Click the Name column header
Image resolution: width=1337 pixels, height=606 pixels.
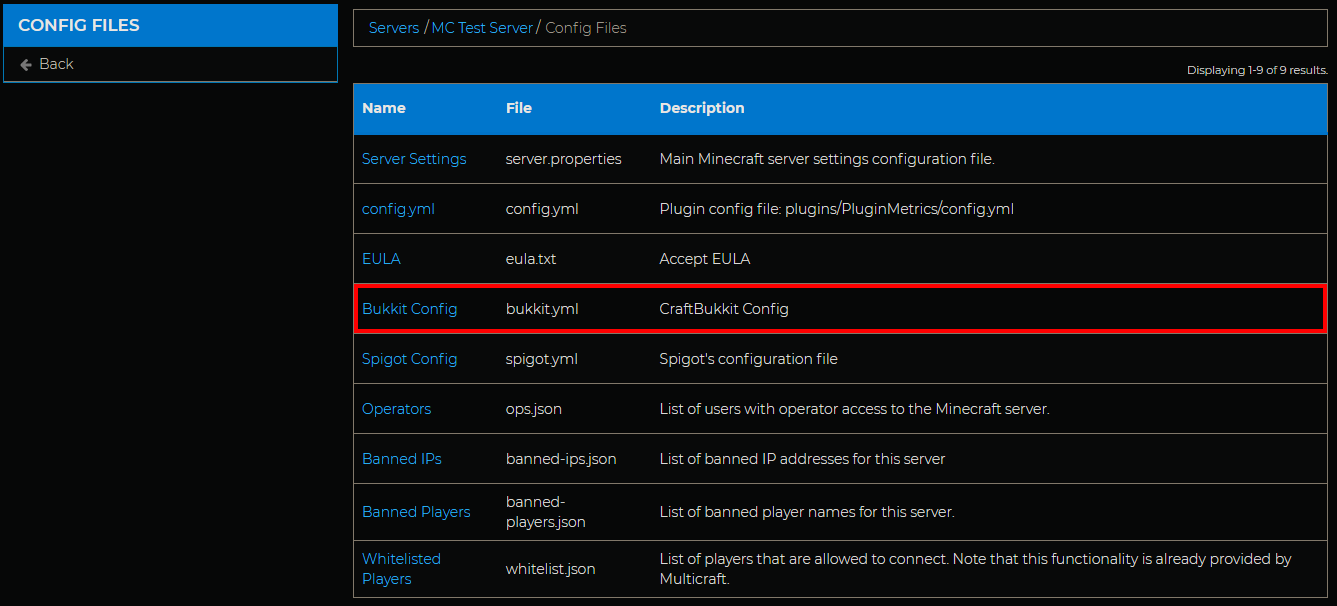pyautogui.click(x=383, y=108)
